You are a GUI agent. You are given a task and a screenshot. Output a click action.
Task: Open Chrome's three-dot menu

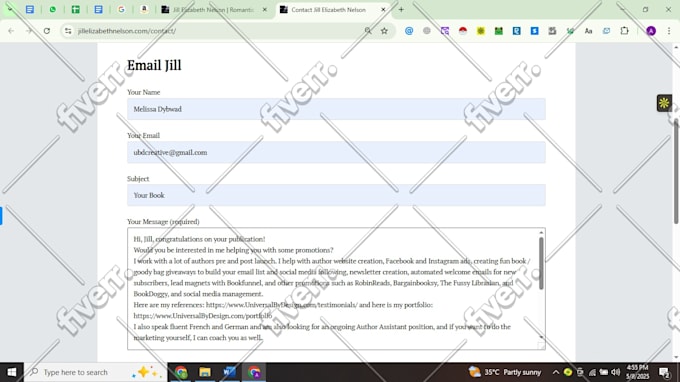tap(669, 31)
